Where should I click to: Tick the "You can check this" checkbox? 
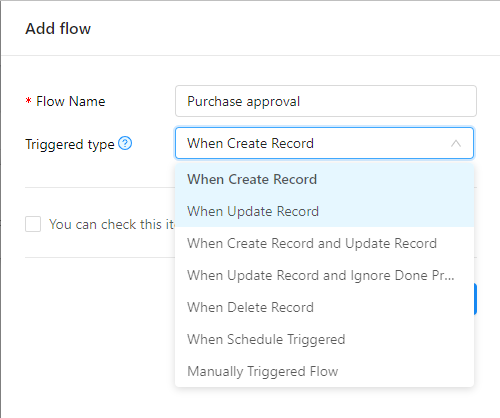point(33,224)
